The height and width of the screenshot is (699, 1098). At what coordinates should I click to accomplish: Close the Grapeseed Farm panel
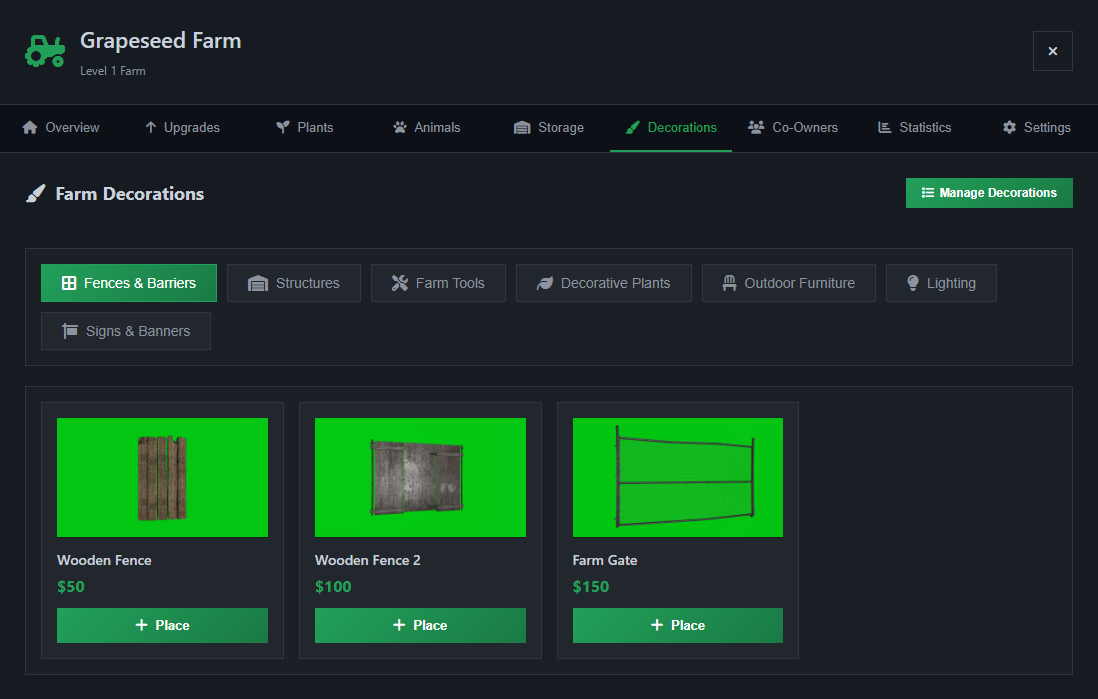tap(1052, 51)
